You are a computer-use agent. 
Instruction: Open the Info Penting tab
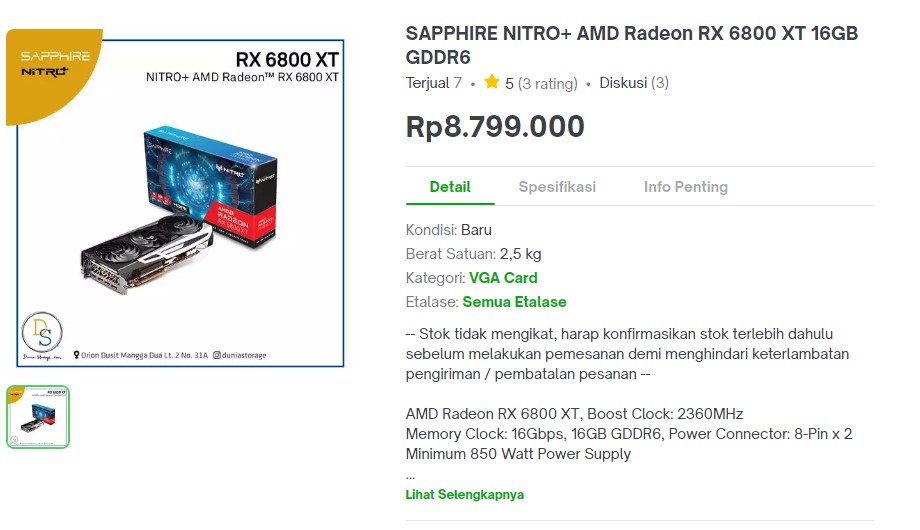click(686, 187)
